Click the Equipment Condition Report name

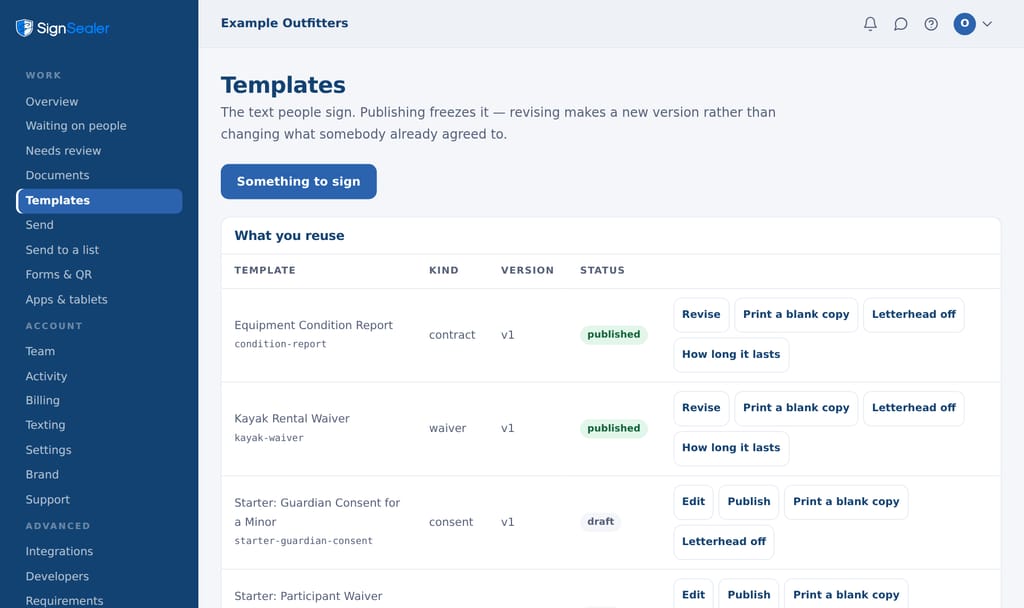313,325
